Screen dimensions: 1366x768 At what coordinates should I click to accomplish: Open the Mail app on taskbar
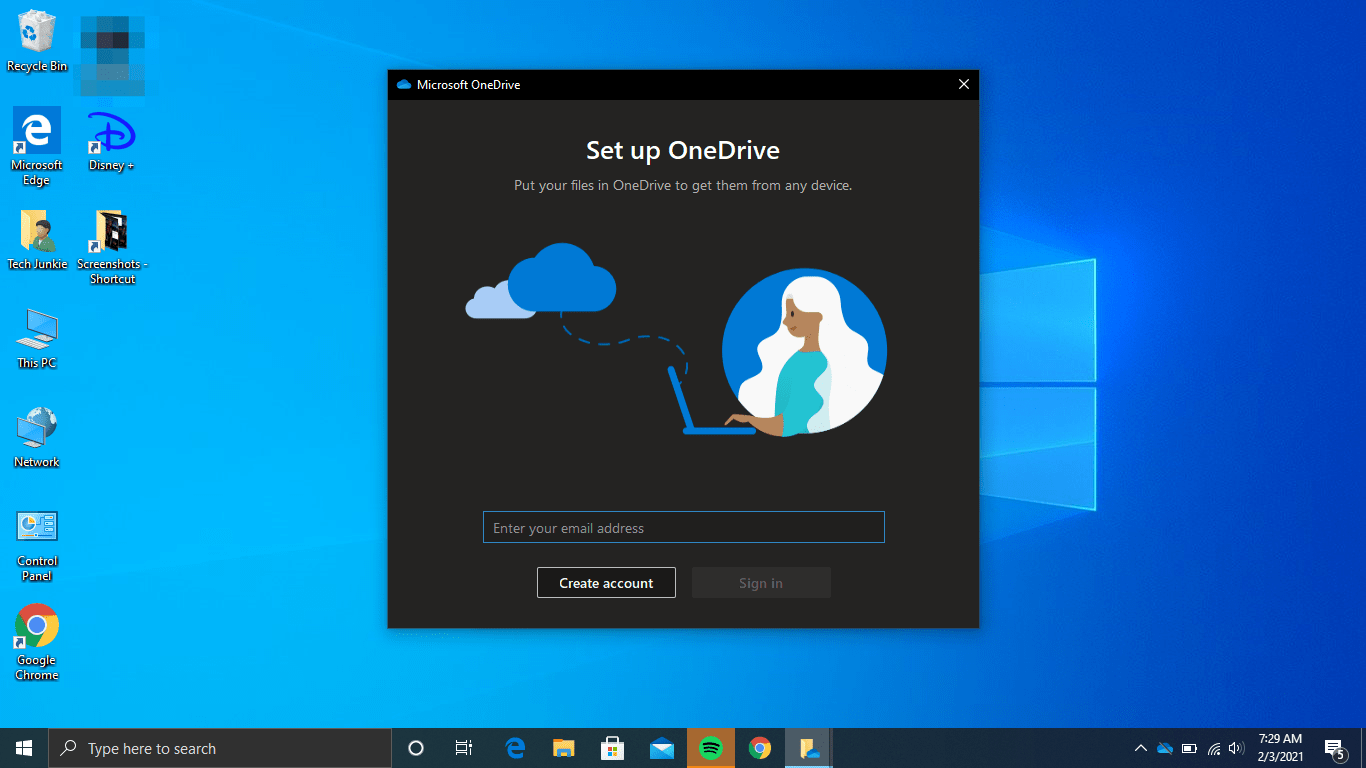click(x=662, y=748)
